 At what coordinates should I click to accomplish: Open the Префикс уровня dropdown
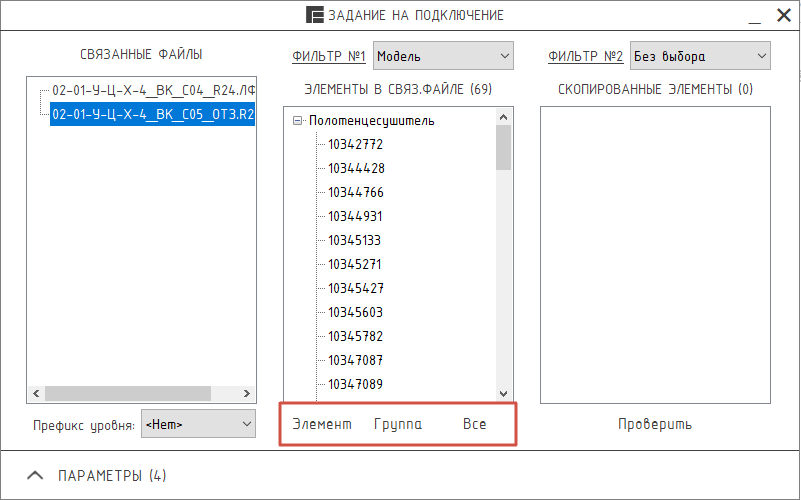pos(198,424)
